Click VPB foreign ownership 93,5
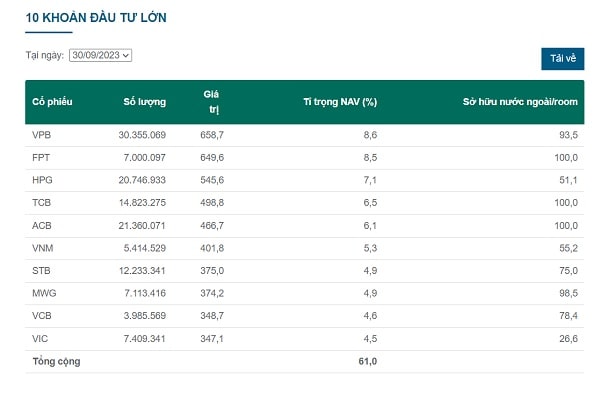 coord(568,135)
